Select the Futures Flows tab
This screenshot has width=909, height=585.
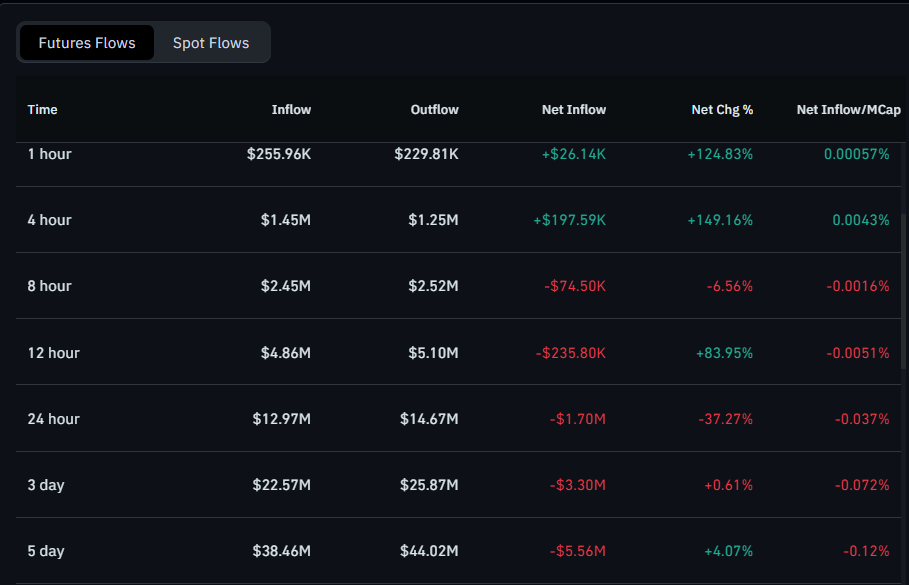[x=87, y=43]
